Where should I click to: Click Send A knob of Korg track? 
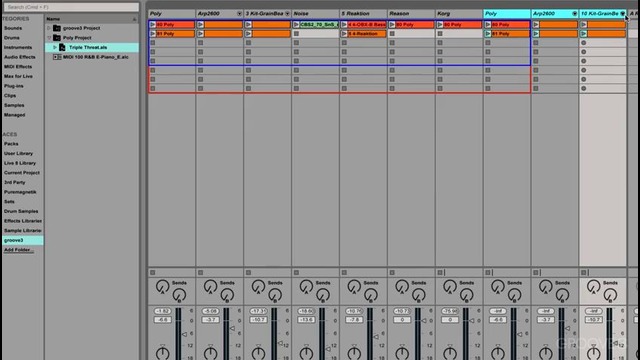pos(450,287)
